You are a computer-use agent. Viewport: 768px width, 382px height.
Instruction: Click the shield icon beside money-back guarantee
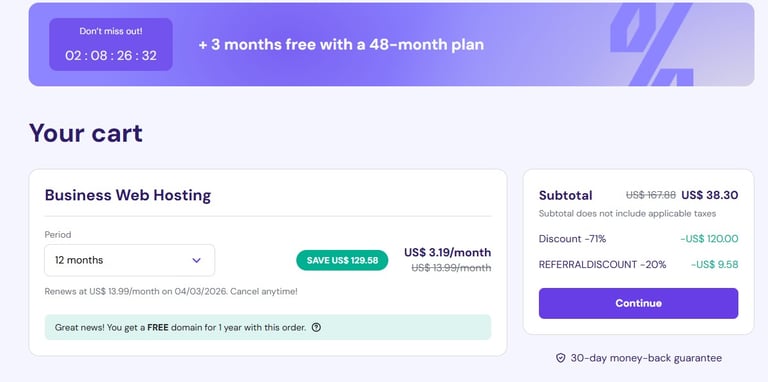pyautogui.click(x=561, y=358)
